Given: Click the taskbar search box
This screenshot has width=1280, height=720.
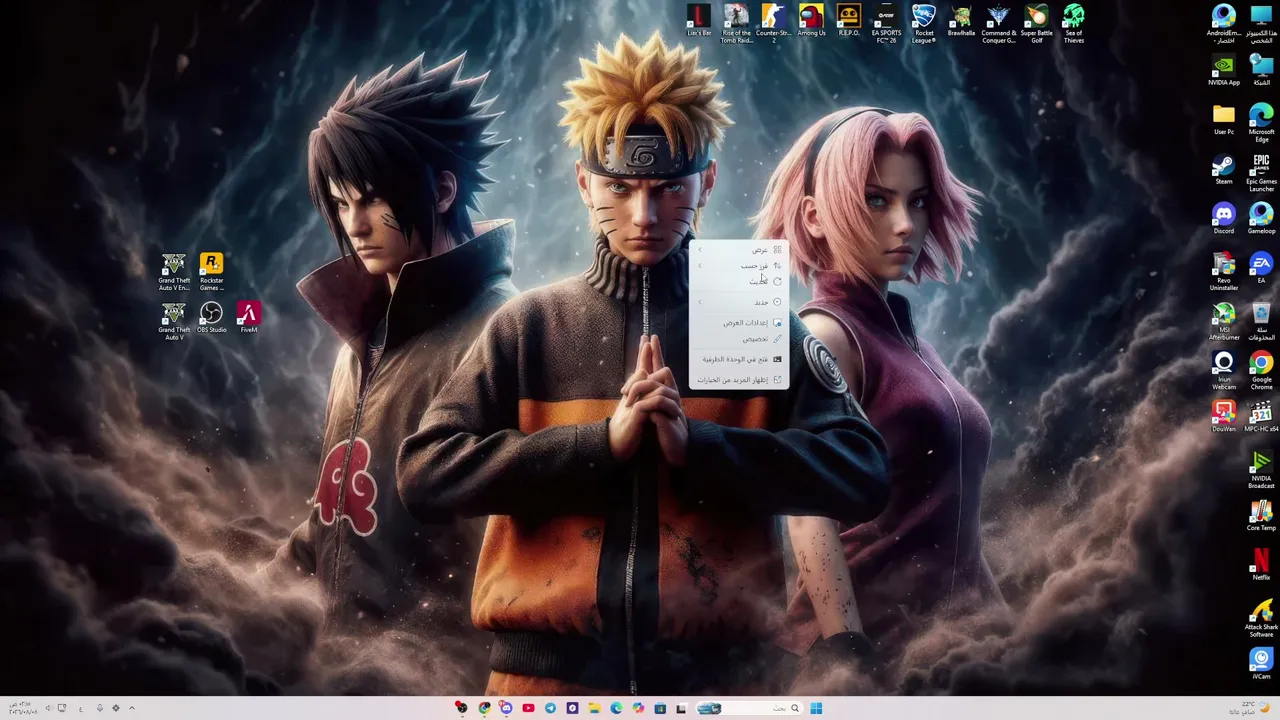Looking at the screenshot, I should 751,708.
